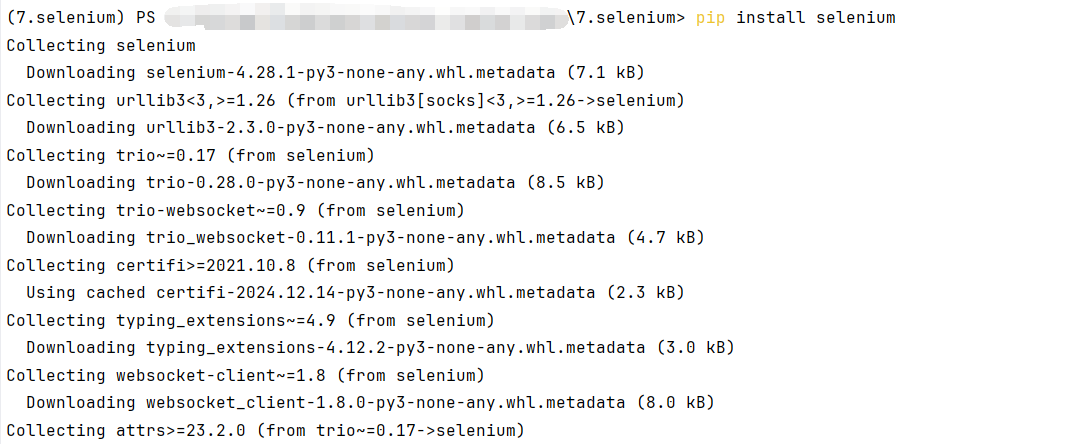The height and width of the screenshot is (444, 1091).
Task: Click the (7.selenium) virtual environment prefix
Action: (x=66, y=18)
